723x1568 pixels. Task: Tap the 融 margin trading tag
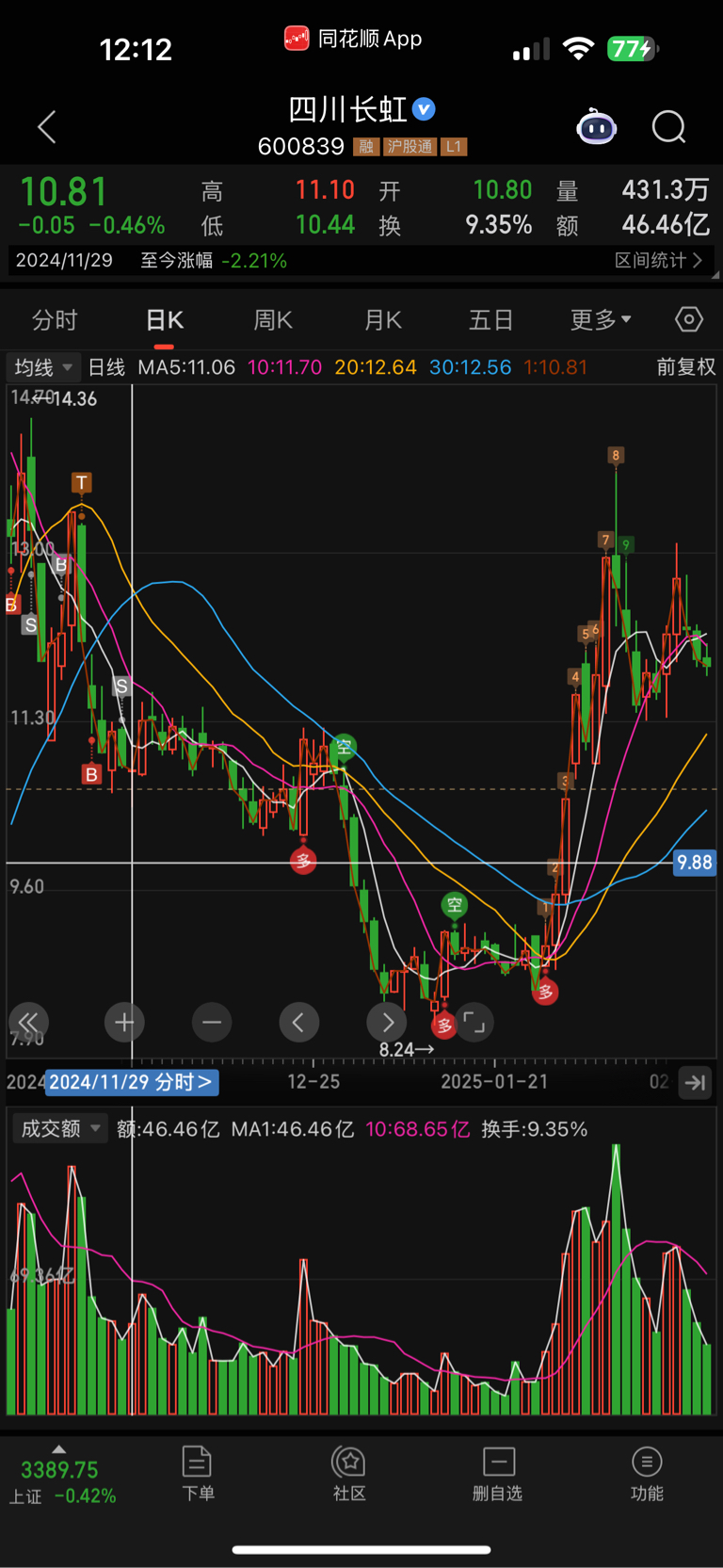(x=366, y=147)
